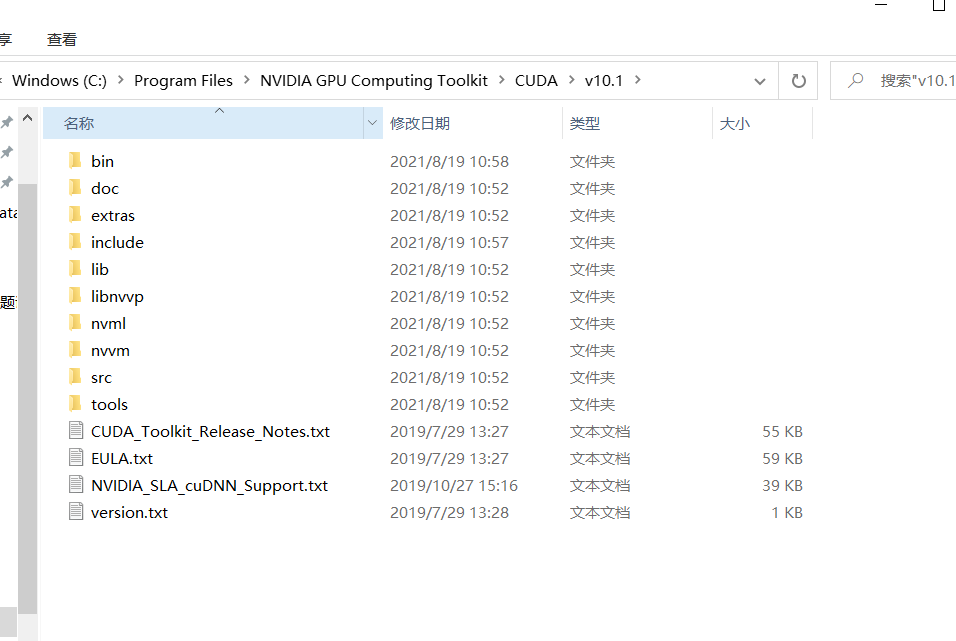
Task: Select the EULA.txt file icon
Action: [76, 457]
